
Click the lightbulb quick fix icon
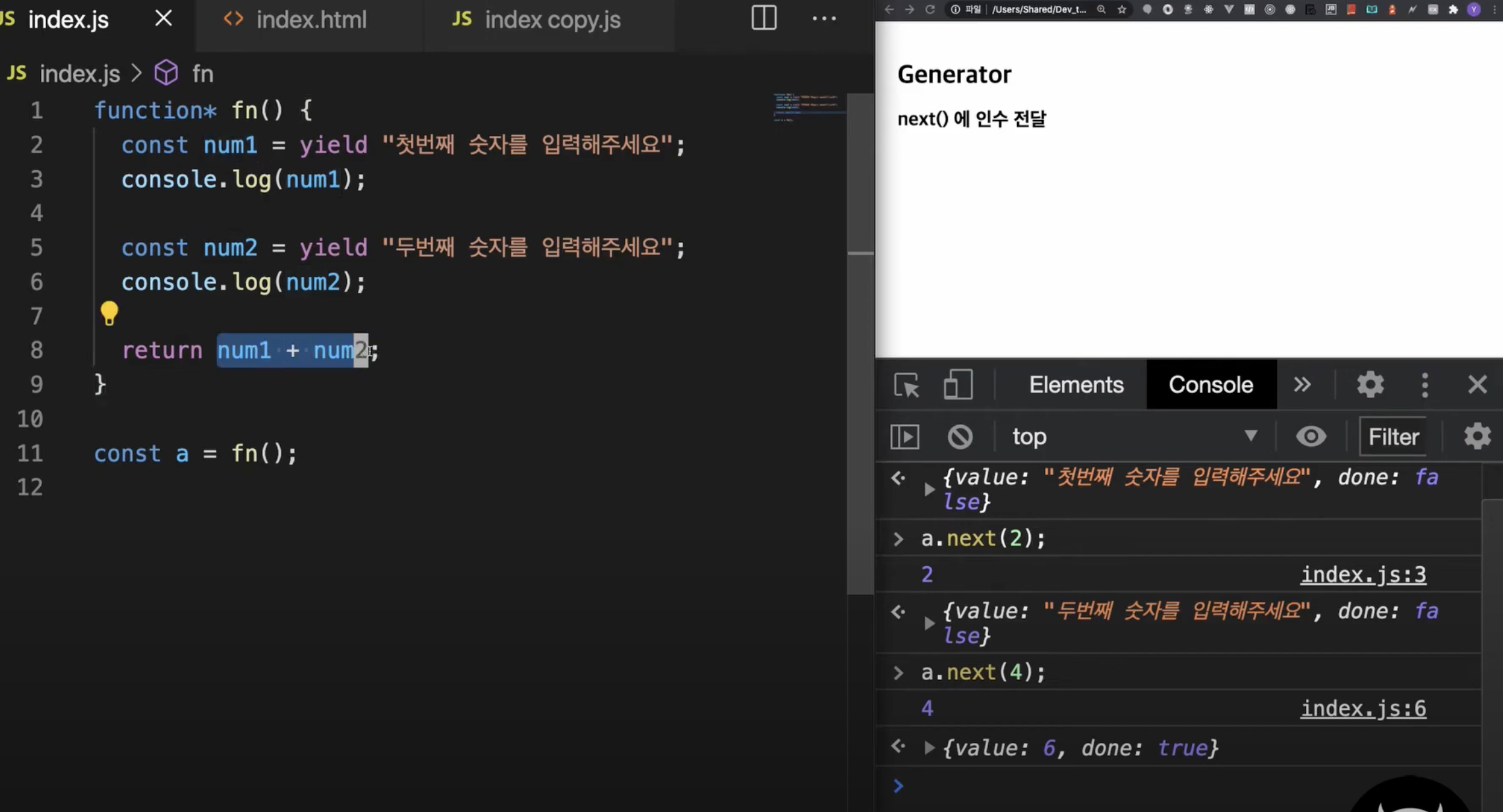(x=109, y=313)
